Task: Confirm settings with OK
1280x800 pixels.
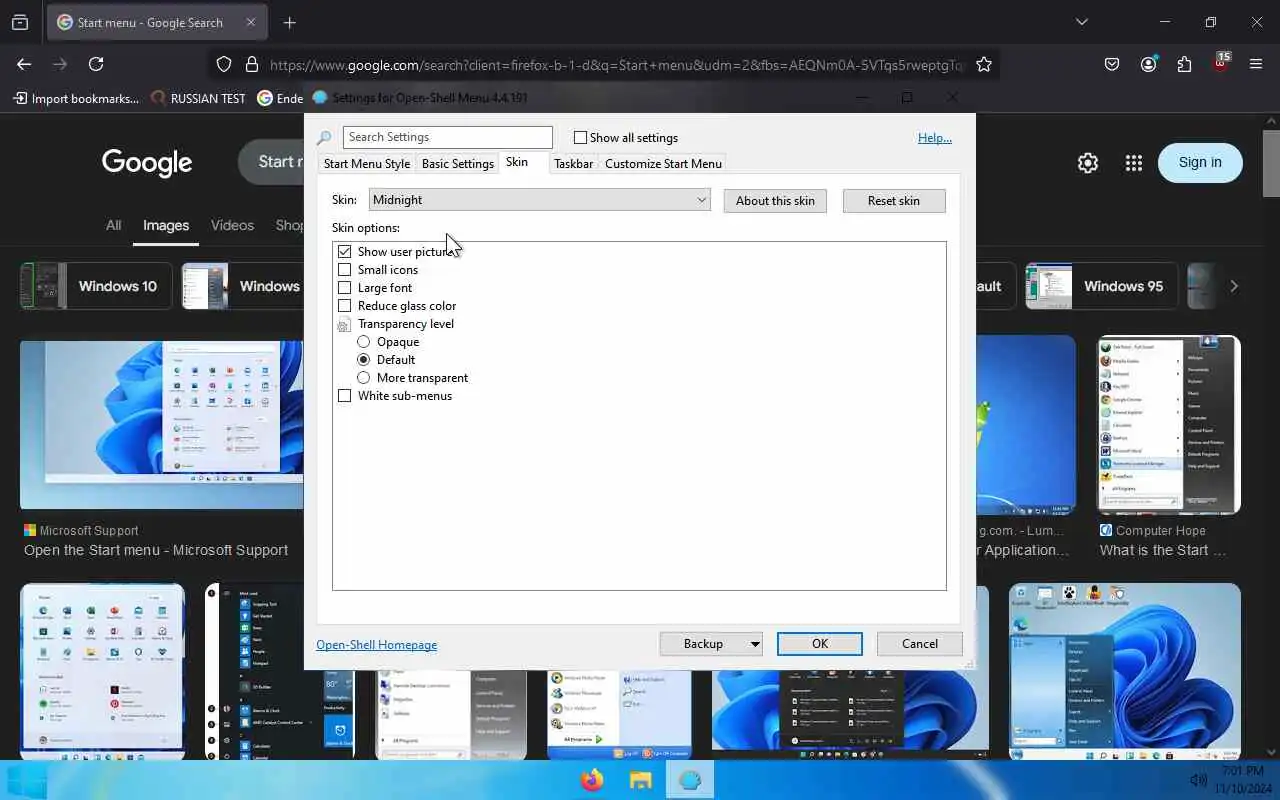Action: [x=820, y=644]
